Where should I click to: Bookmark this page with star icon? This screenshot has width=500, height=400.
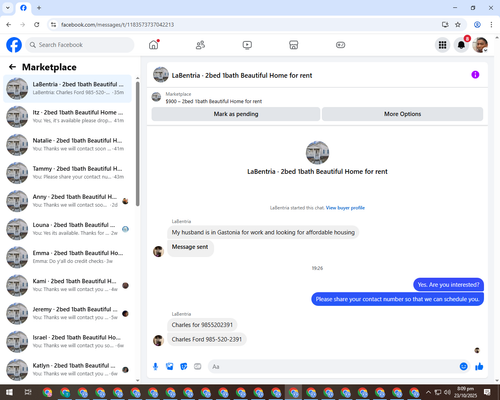[x=458, y=25]
